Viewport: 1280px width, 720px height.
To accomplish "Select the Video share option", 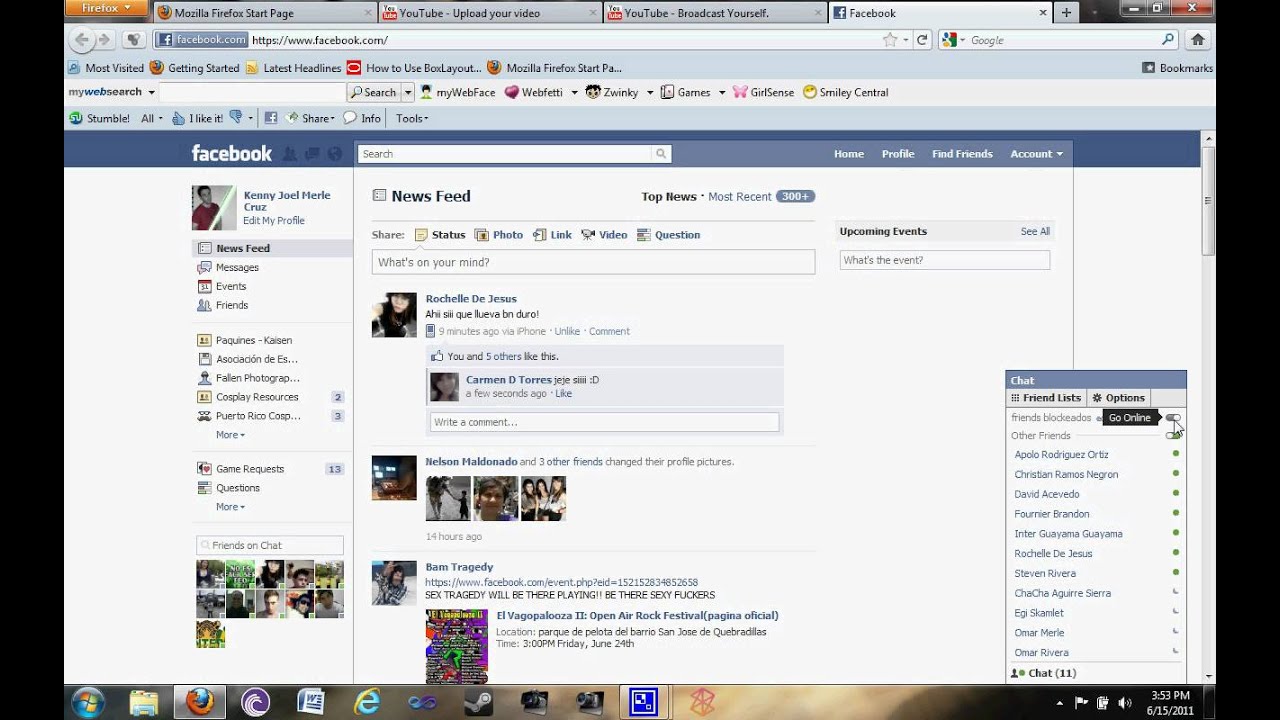I will point(604,235).
